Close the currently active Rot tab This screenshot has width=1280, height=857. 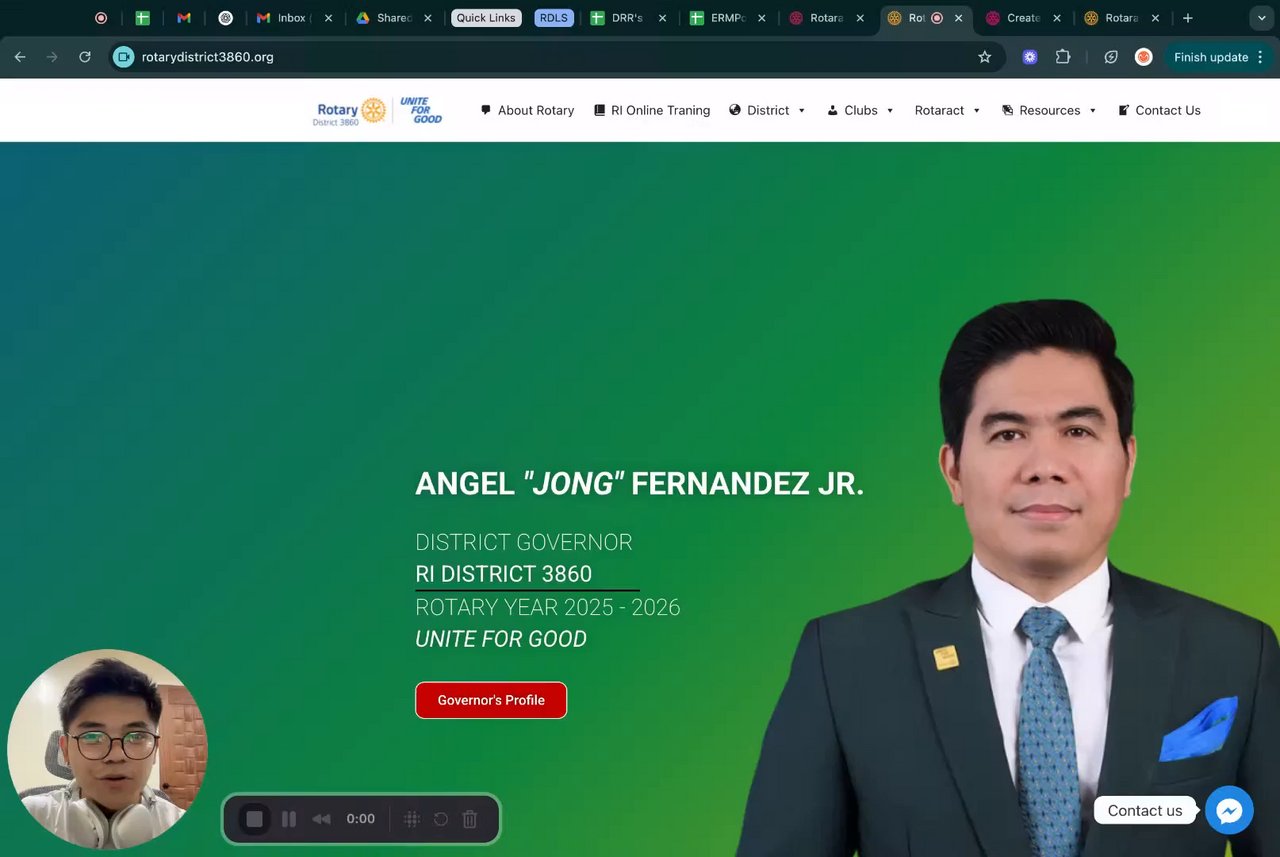tap(958, 18)
